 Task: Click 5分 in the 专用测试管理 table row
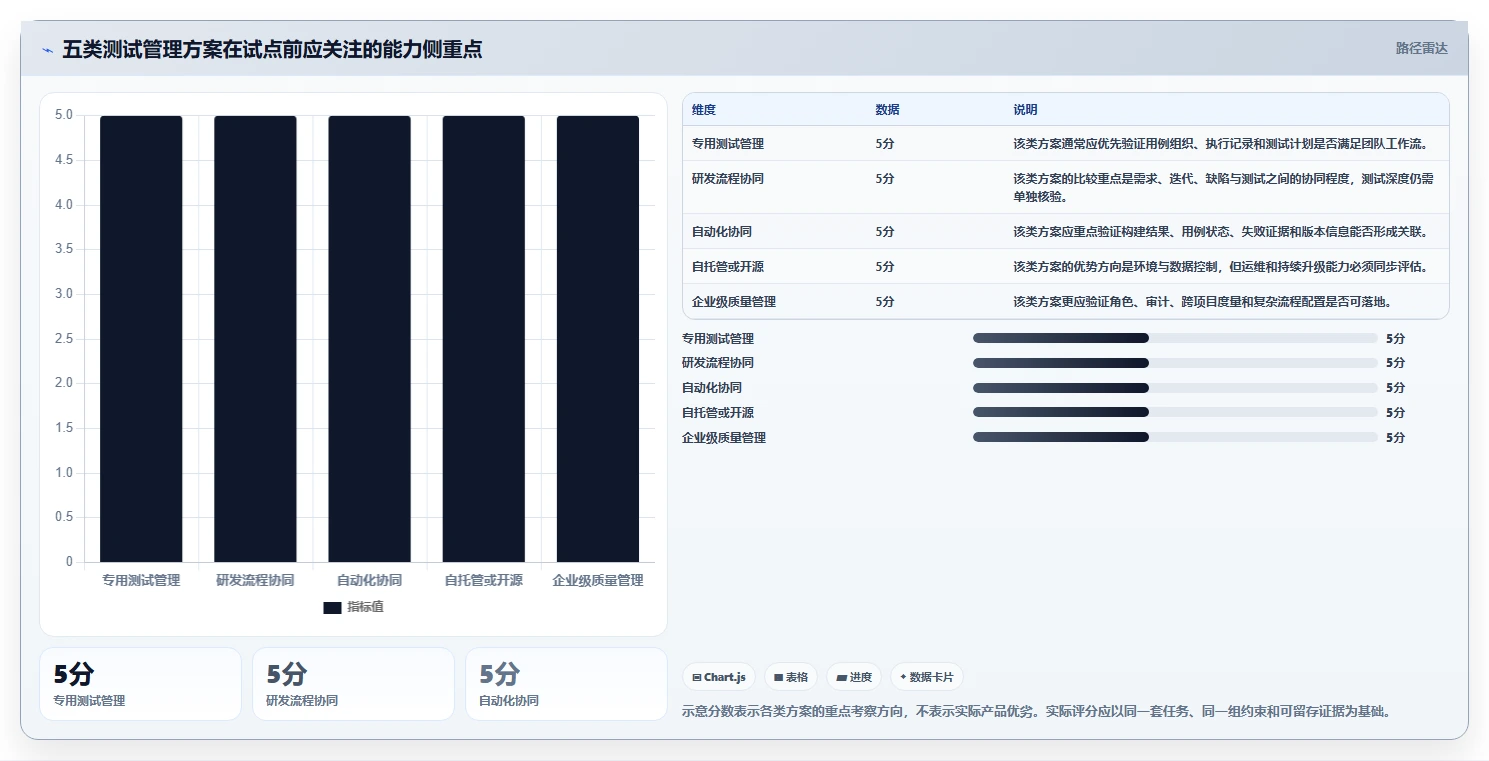(885, 144)
